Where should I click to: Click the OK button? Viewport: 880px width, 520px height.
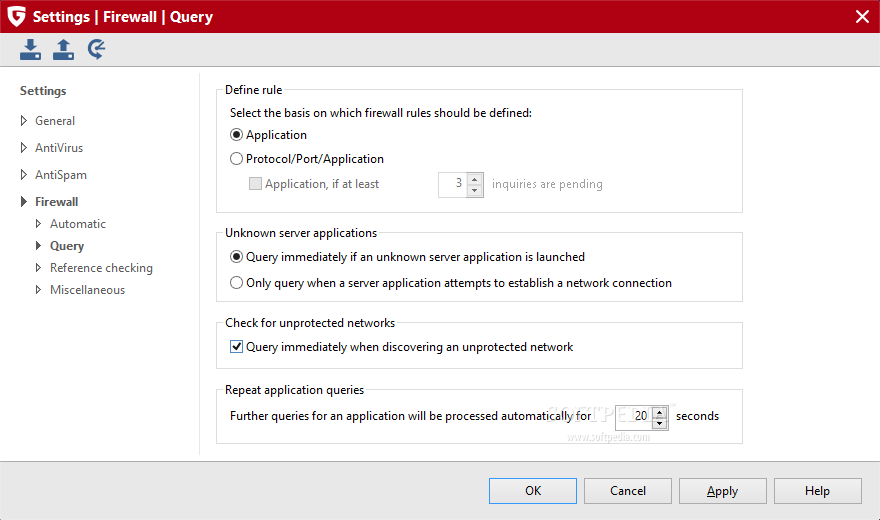pyautogui.click(x=533, y=491)
